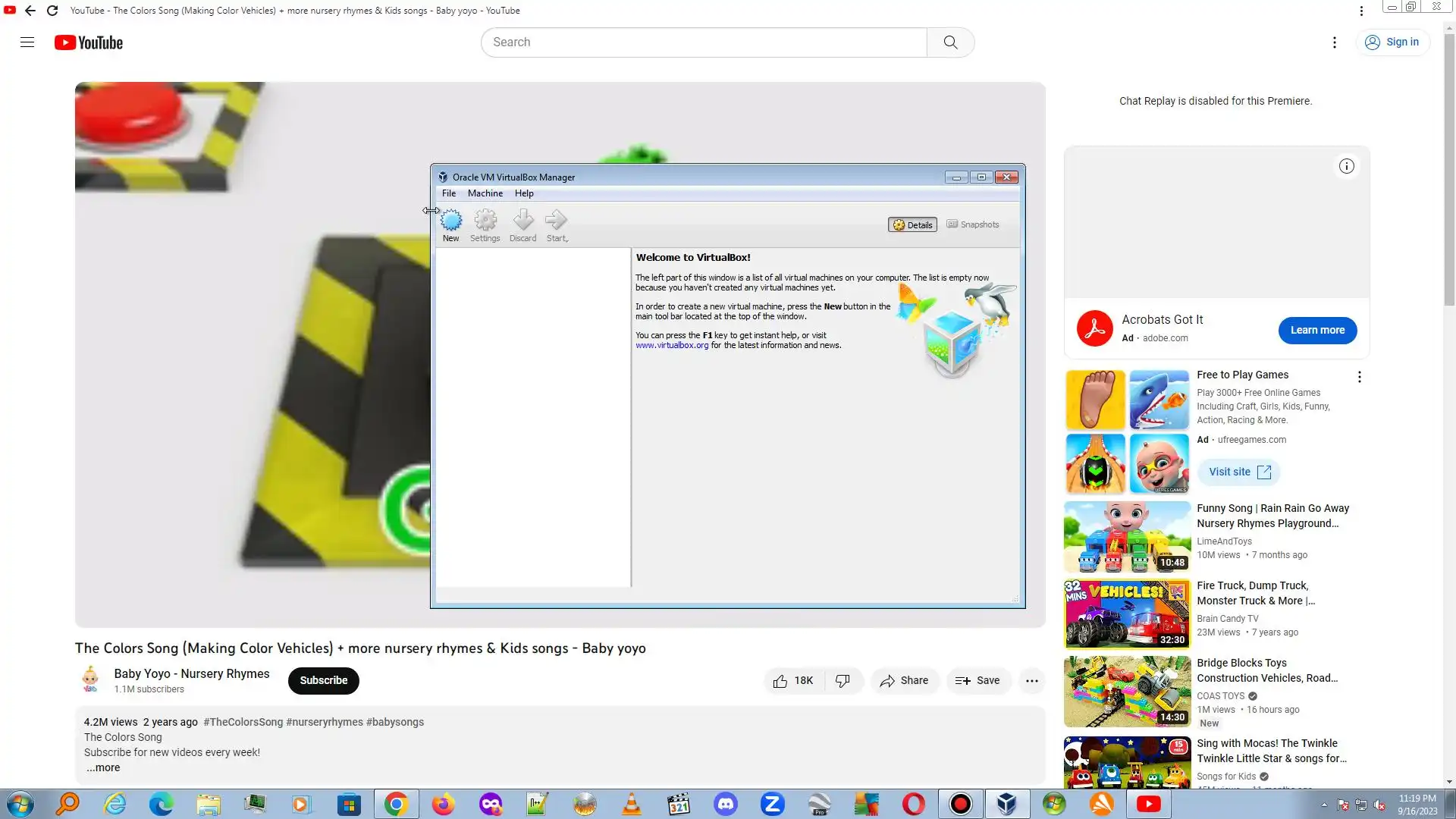The height and width of the screenshot is (819, 1456).
Task: Click the New virtual machine icon
Action: pos(451,221)
